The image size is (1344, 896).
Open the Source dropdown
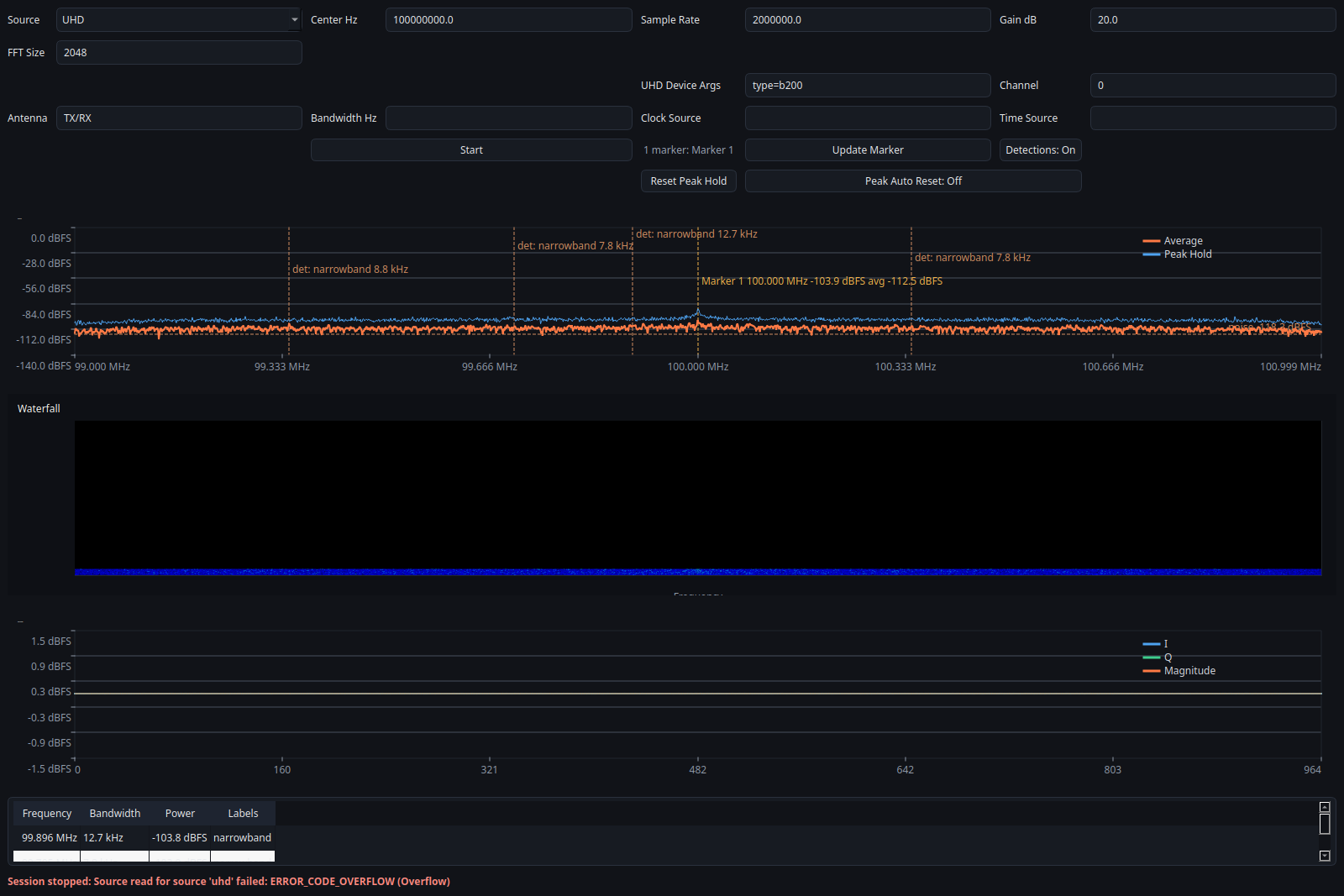[x=177, y=19]
